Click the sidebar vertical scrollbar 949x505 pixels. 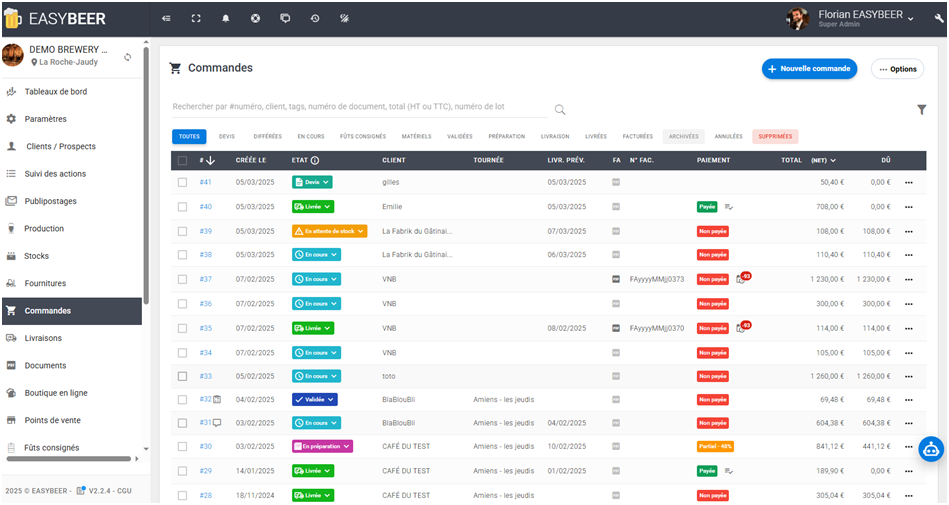[146, 176]
